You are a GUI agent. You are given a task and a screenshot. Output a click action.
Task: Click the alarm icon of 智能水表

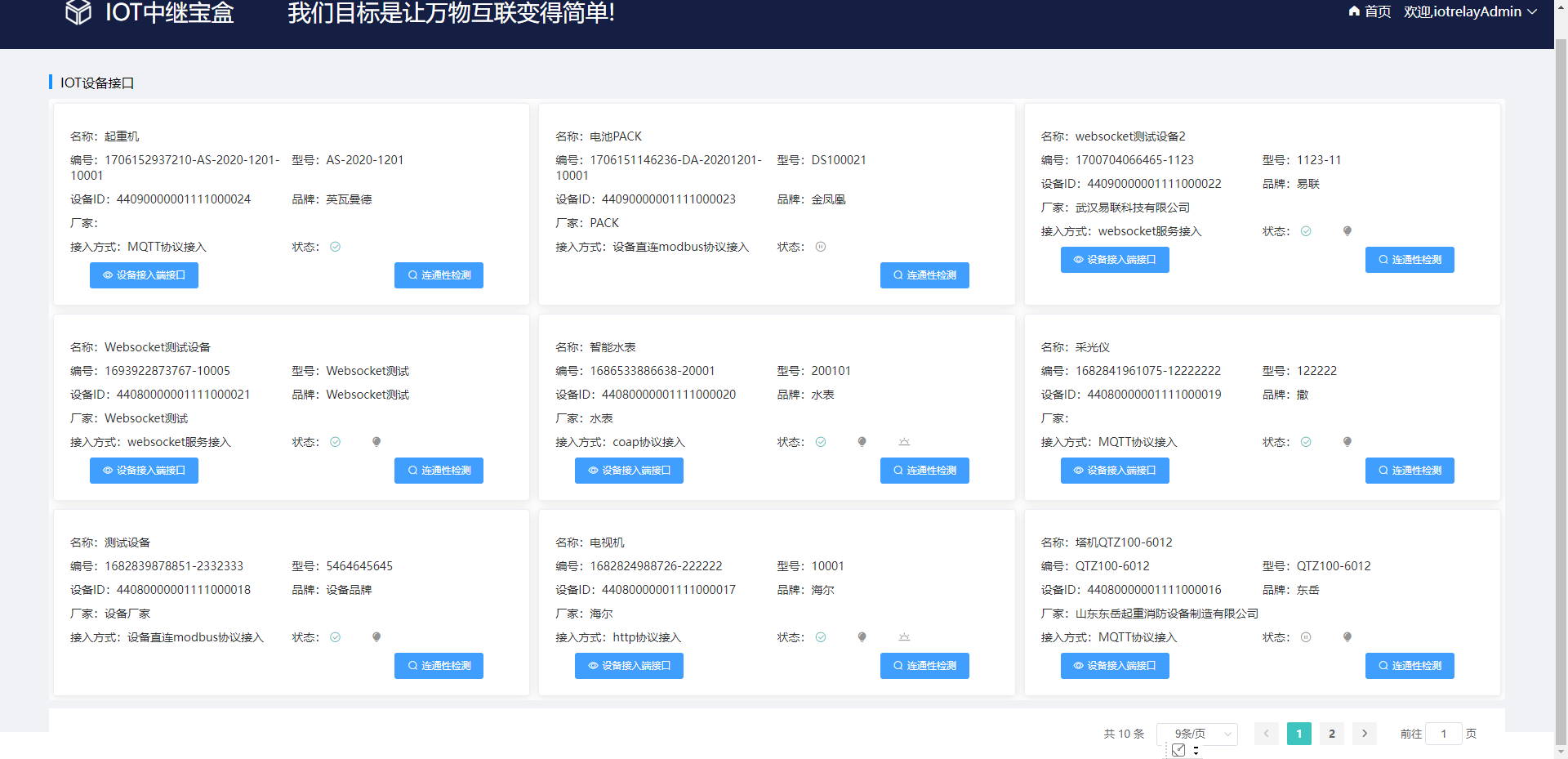903,441
